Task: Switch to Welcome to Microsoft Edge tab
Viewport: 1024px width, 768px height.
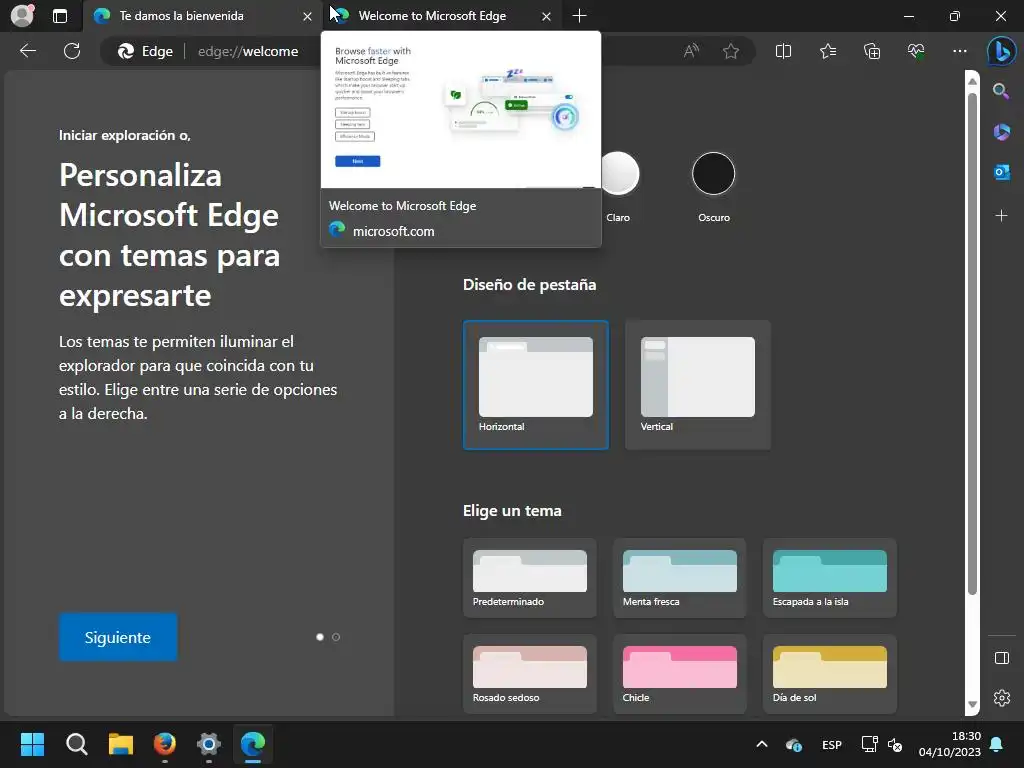Action: (441, 16)
